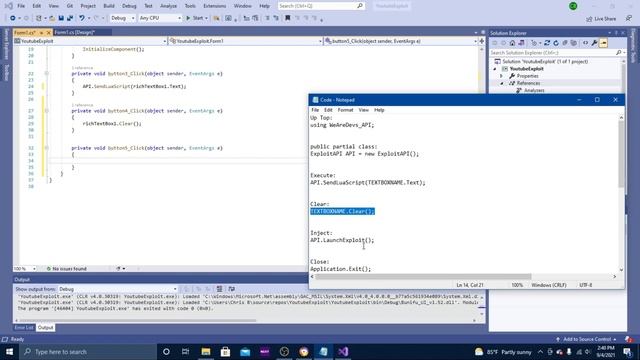Screen dimensions: 640x360
Task: Click the Save All icon in toolbar
Action: [70, 18]
